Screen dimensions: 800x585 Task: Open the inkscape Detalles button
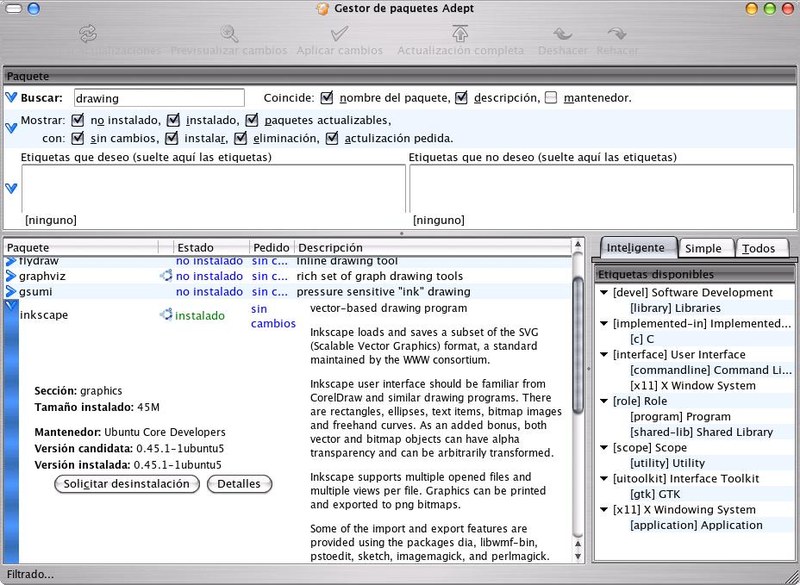(x=239, y=484)
